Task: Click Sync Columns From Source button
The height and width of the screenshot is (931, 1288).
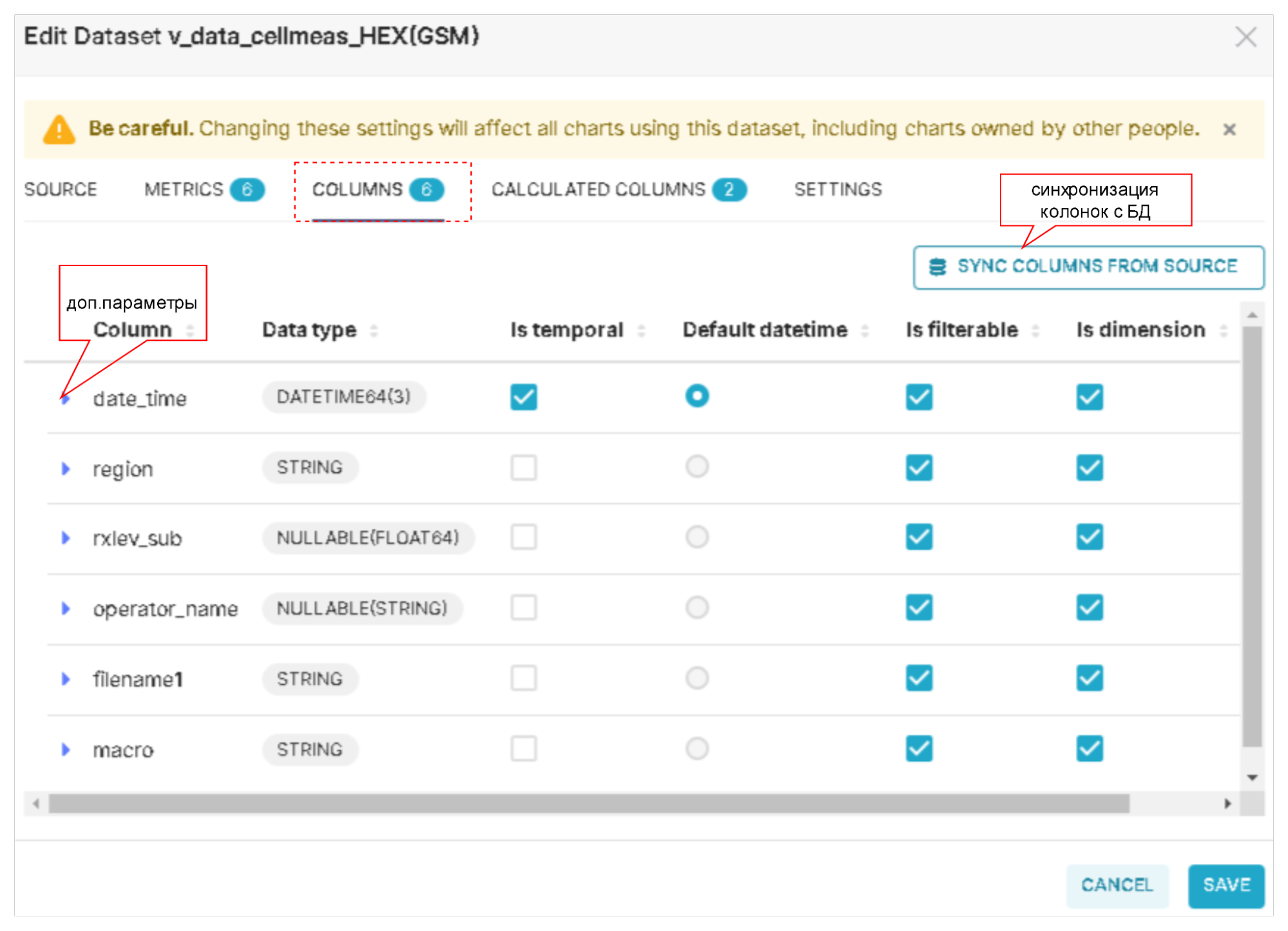Action: (1088, 267)
